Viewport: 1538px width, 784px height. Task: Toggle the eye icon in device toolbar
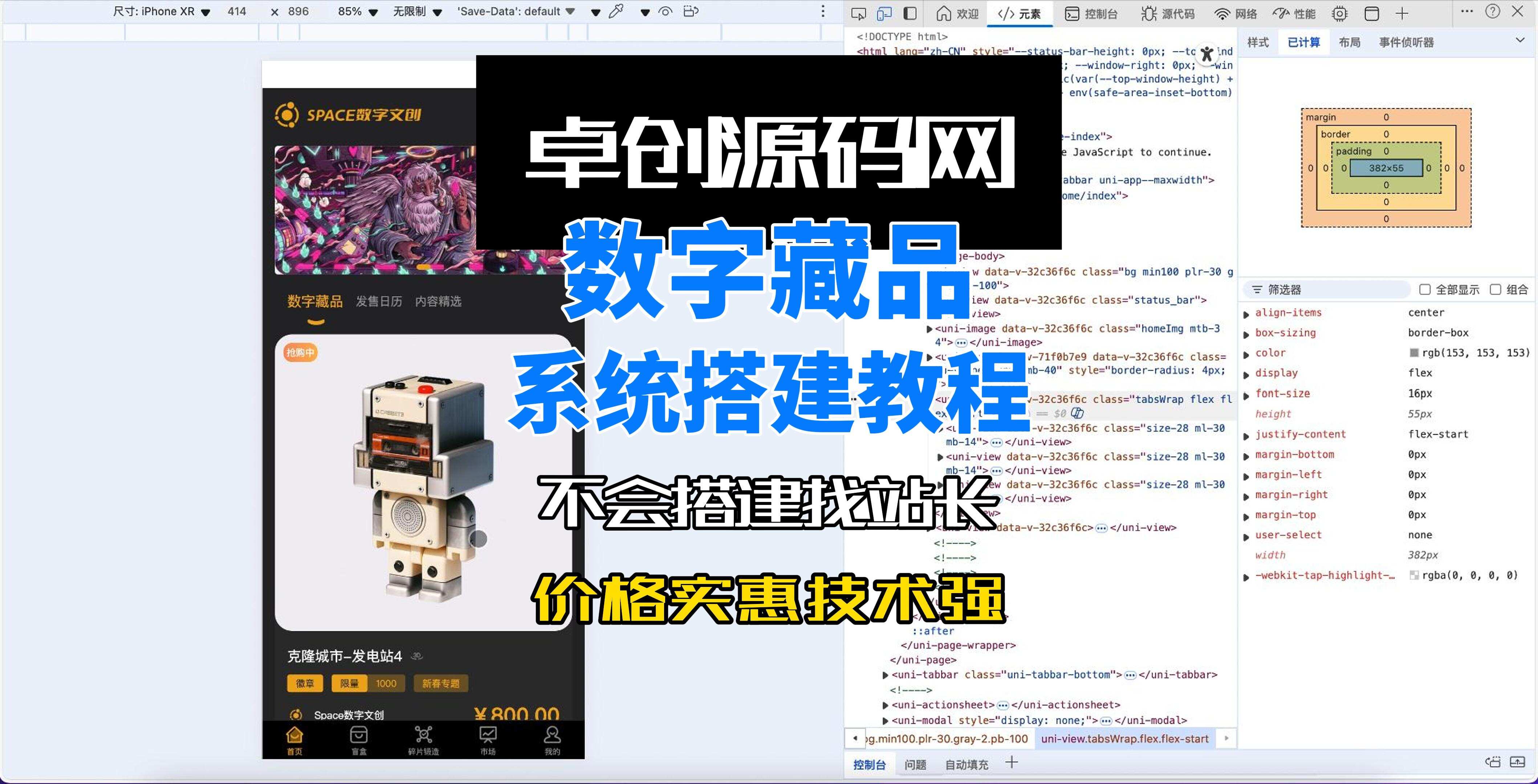[665, 11]
